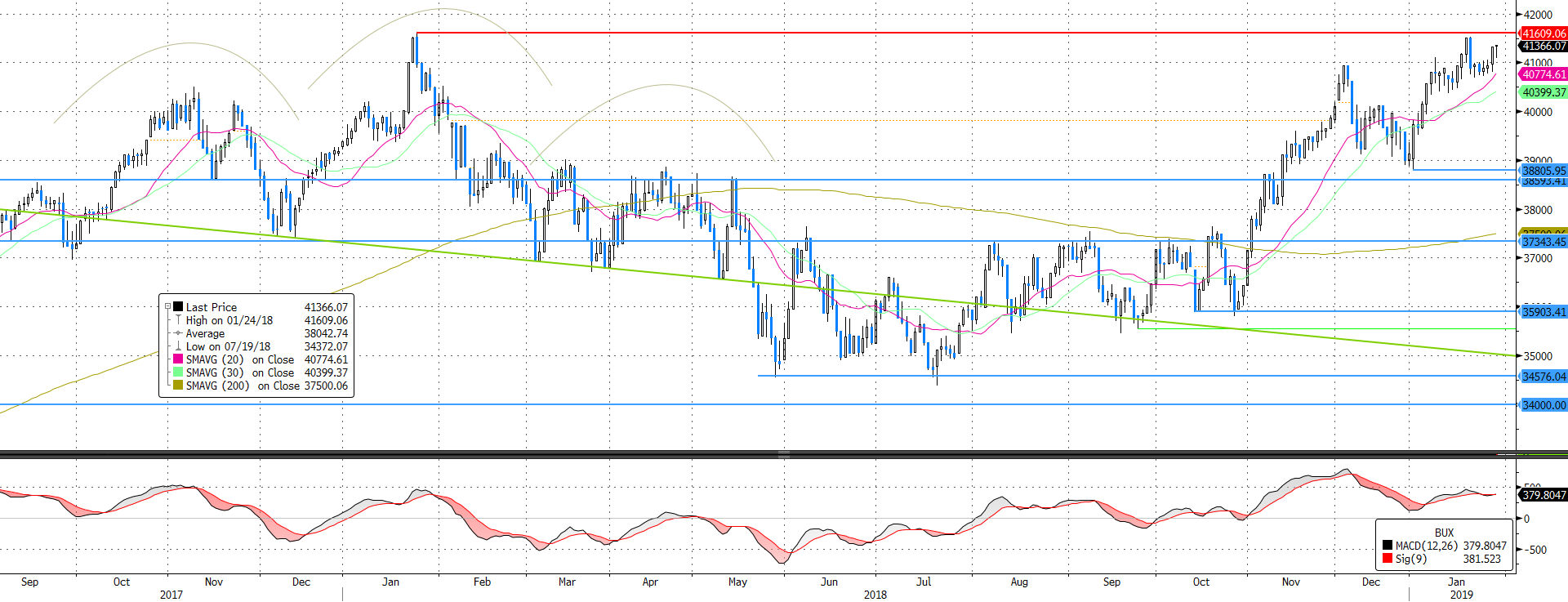This screenshot has height=602, width=1568.
Task: Click the 2018 year label on time axis
Action: pos(875,595)
